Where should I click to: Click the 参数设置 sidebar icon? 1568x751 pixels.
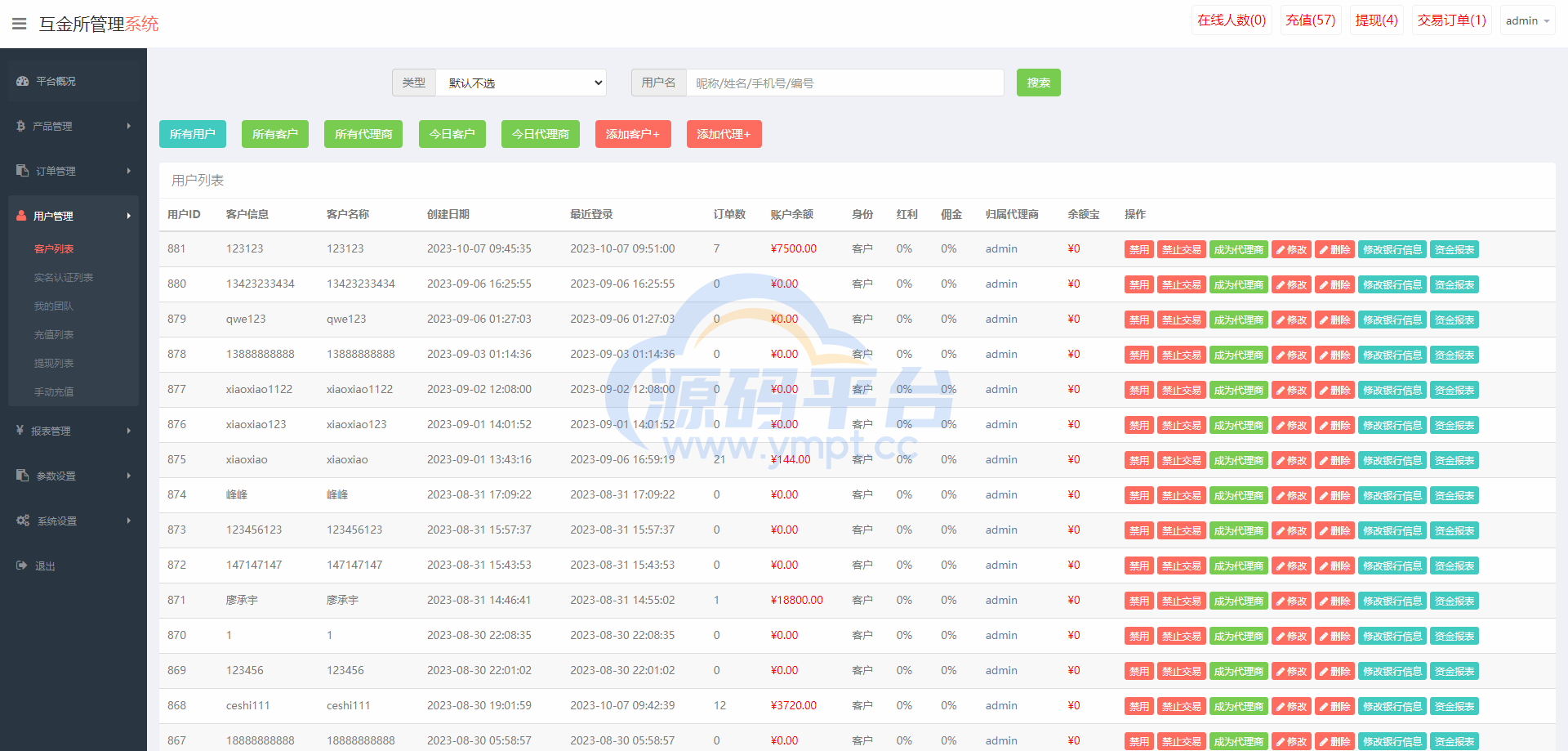click(23, 476)
